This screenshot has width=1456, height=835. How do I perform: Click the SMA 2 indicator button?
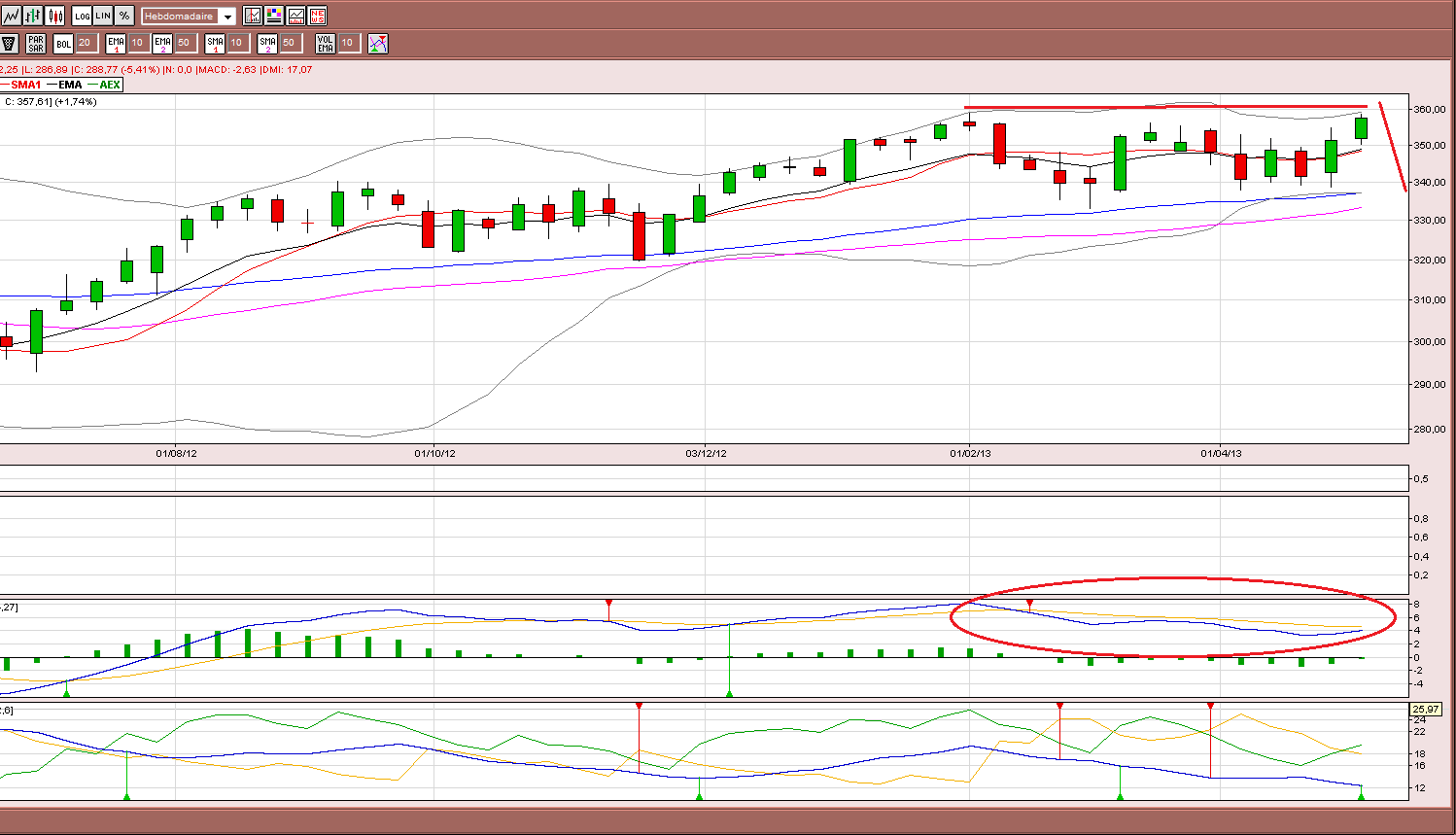267,43
